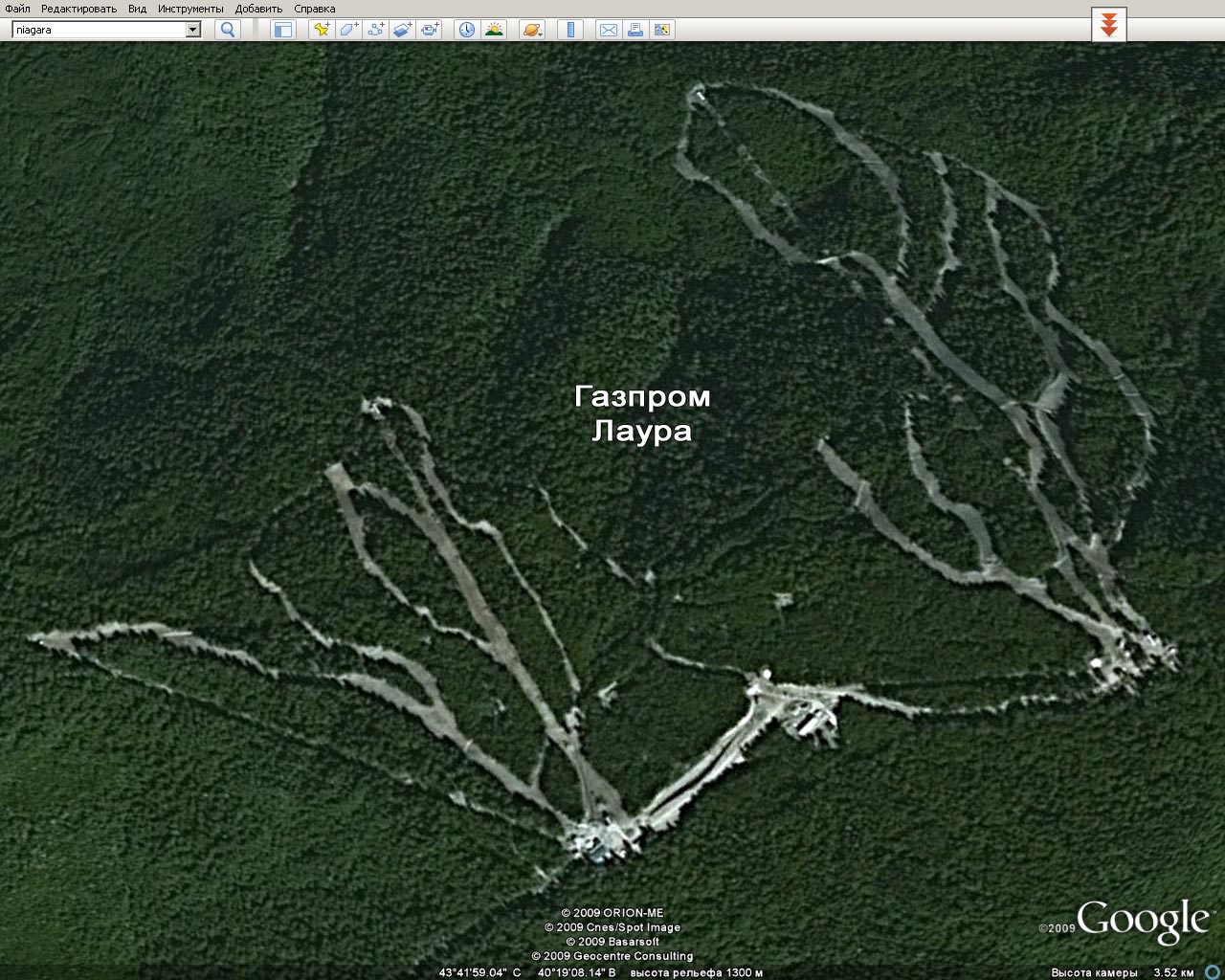Open the planet switcher icon

532,30
